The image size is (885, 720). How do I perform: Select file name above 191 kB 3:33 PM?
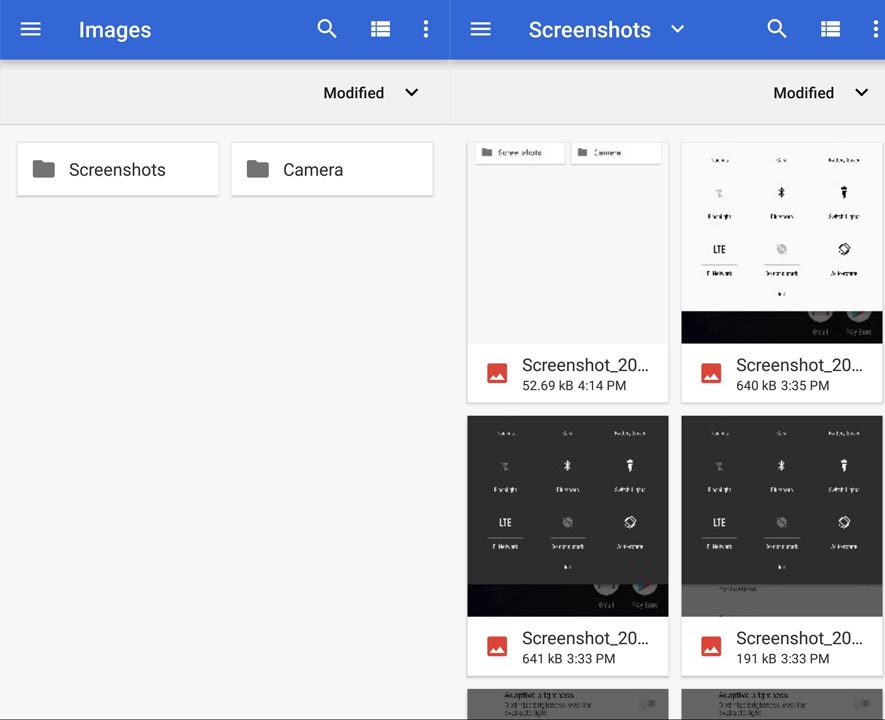coord(799,638)
